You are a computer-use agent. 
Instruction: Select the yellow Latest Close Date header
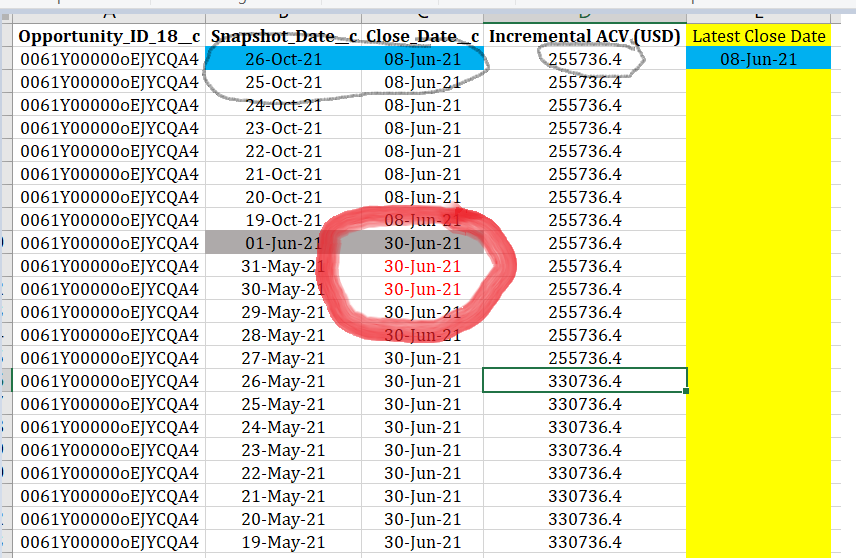coord(759,36)
